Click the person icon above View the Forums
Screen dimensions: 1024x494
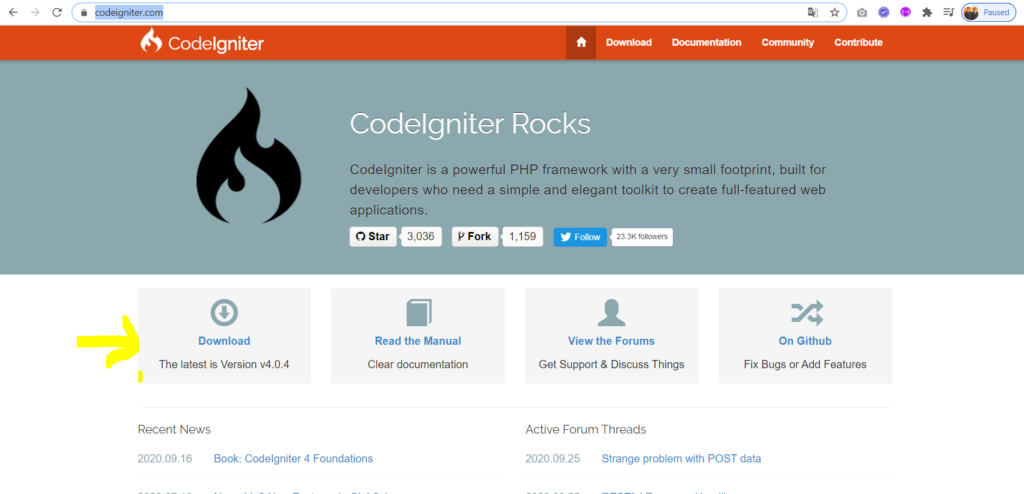[611, 313]
